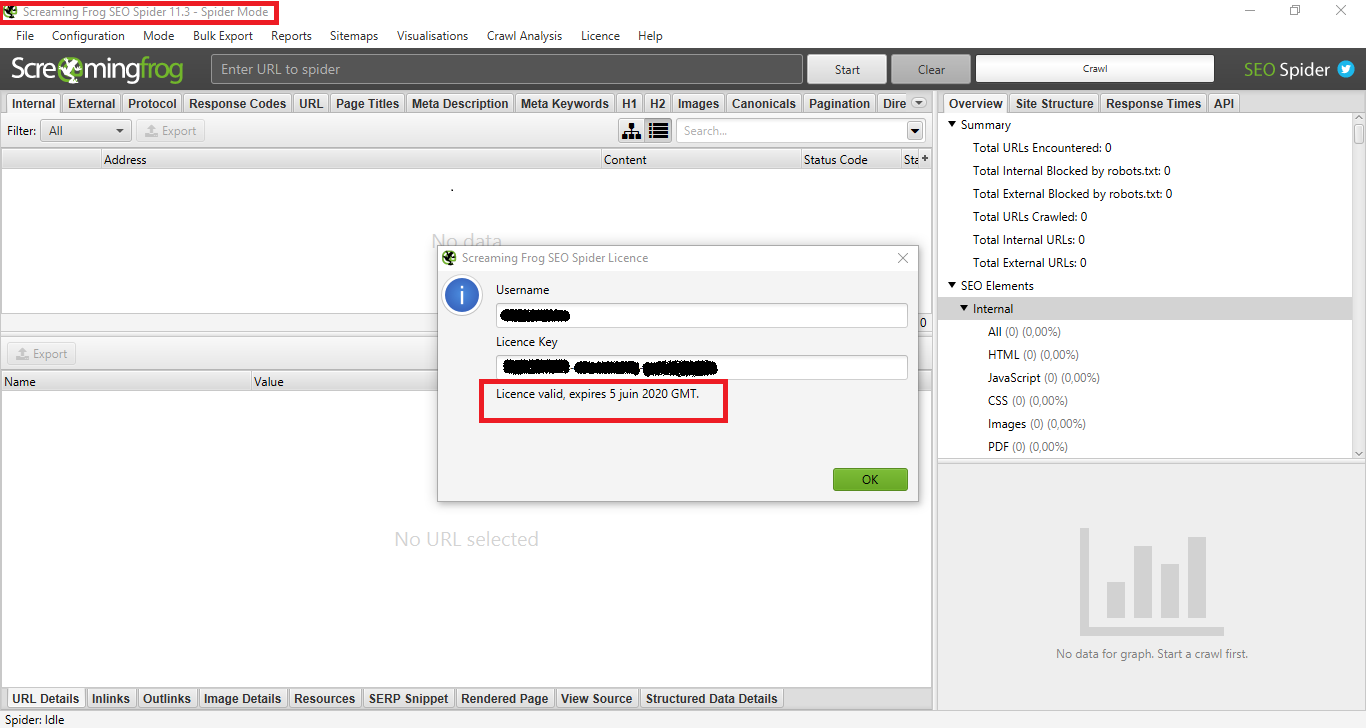Switch to the Response Codes tab
The width and height of the screenshot is (1366, 728).
[237, 102]
